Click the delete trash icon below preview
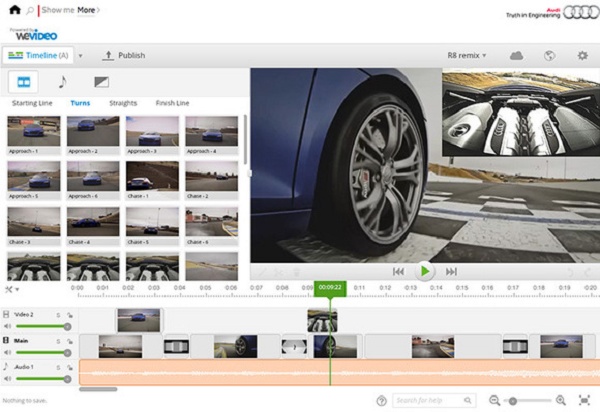This screenshot has height=412, width=600. pos(296,273)
